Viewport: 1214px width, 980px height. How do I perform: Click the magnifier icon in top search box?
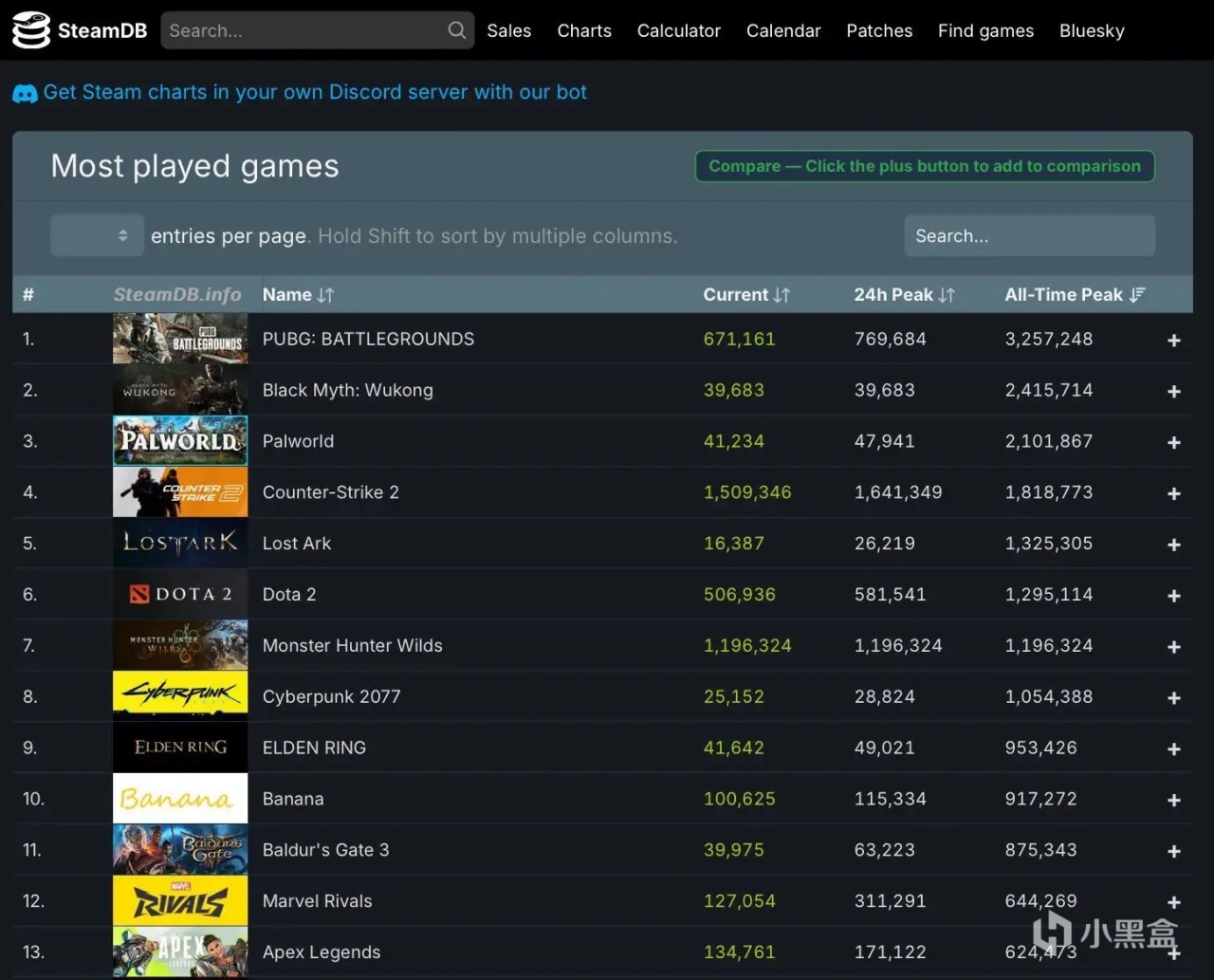tap(456, 30)
